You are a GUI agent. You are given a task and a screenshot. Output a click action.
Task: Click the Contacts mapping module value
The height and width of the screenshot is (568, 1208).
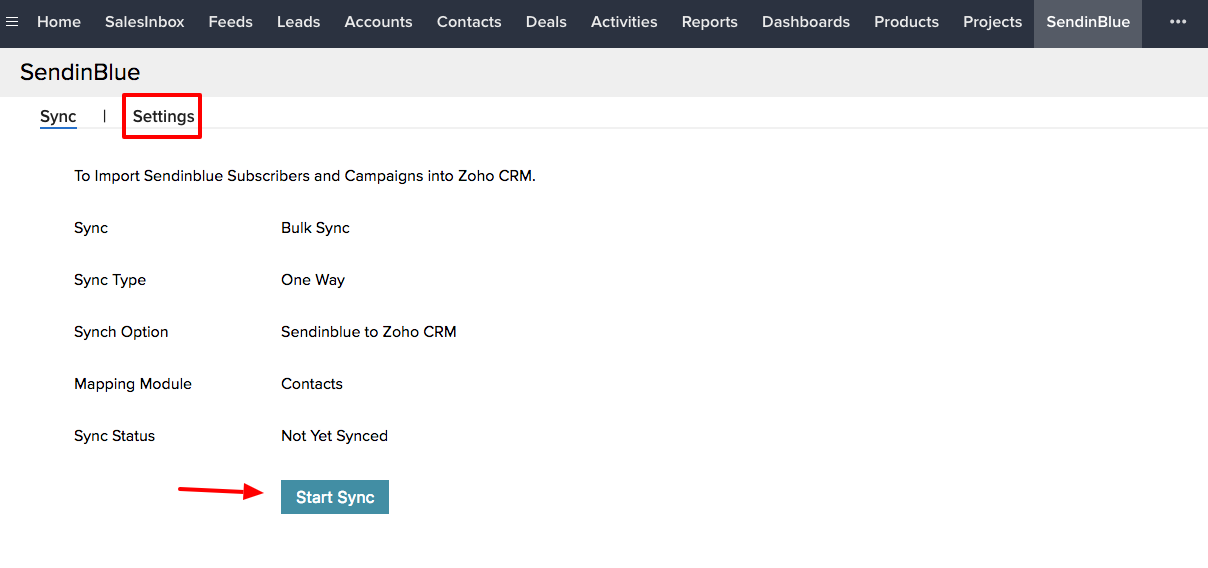312,384
